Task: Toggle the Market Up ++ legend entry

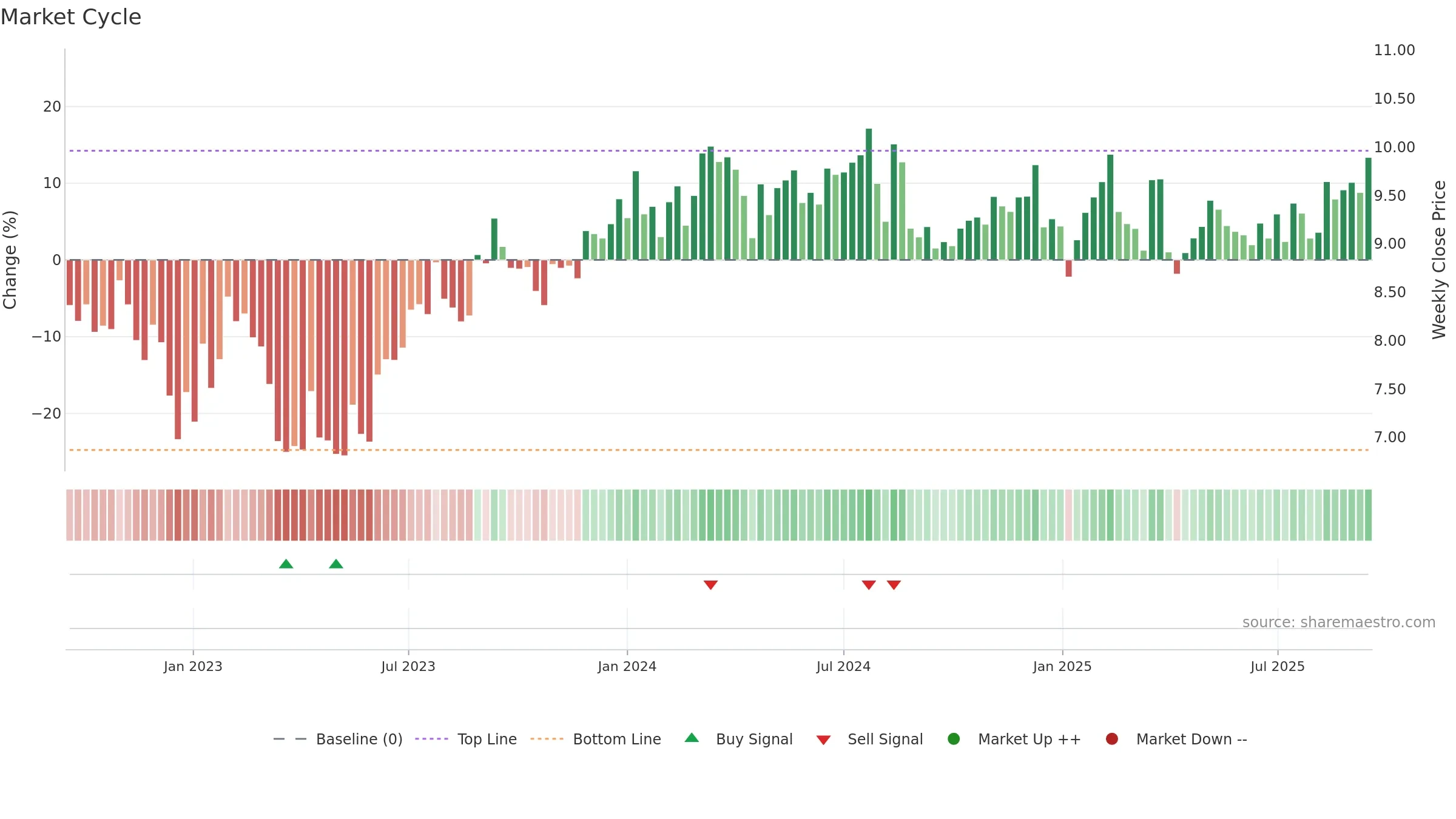Action: coord(1014,739)
